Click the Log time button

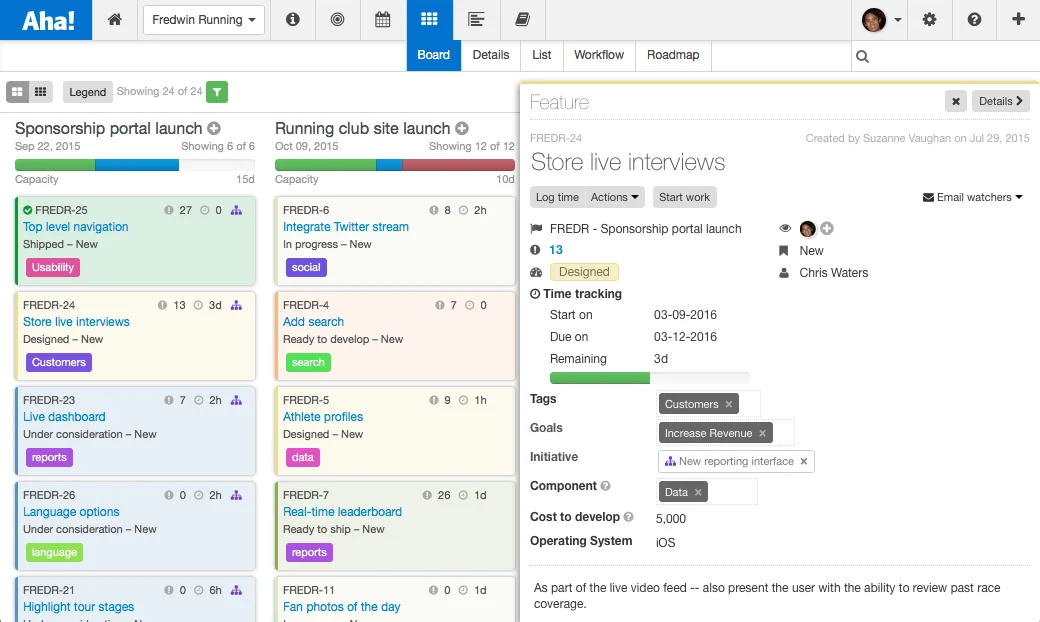[557, 197]
